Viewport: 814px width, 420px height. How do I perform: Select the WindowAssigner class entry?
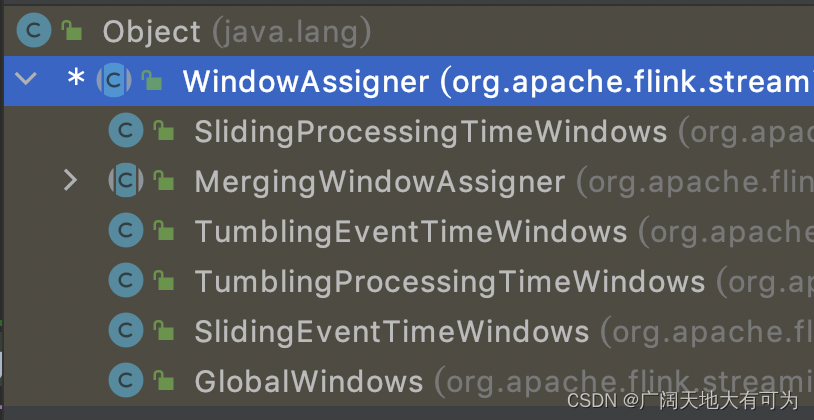308,81
